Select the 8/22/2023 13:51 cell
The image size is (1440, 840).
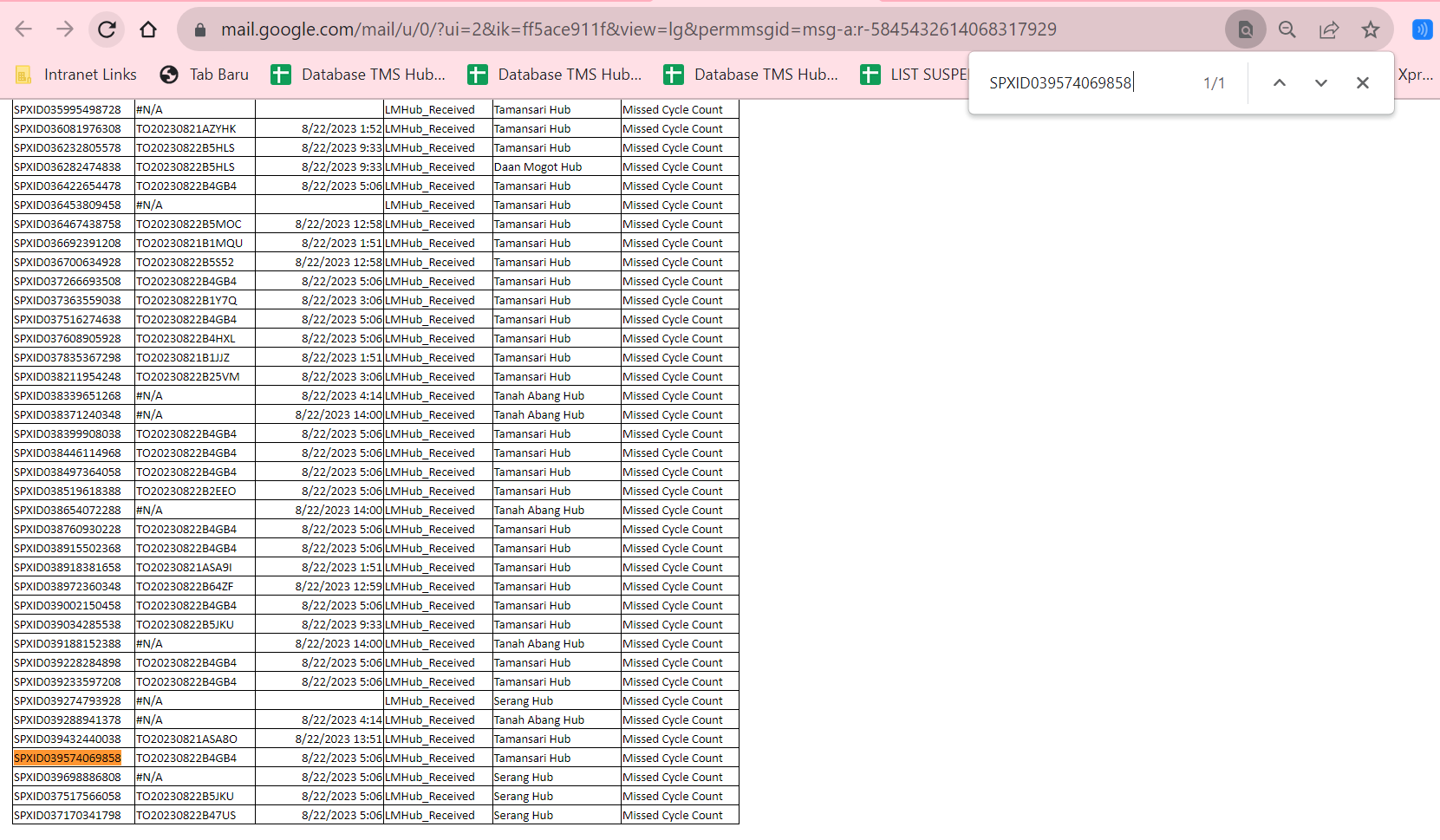tap(320, 739)
